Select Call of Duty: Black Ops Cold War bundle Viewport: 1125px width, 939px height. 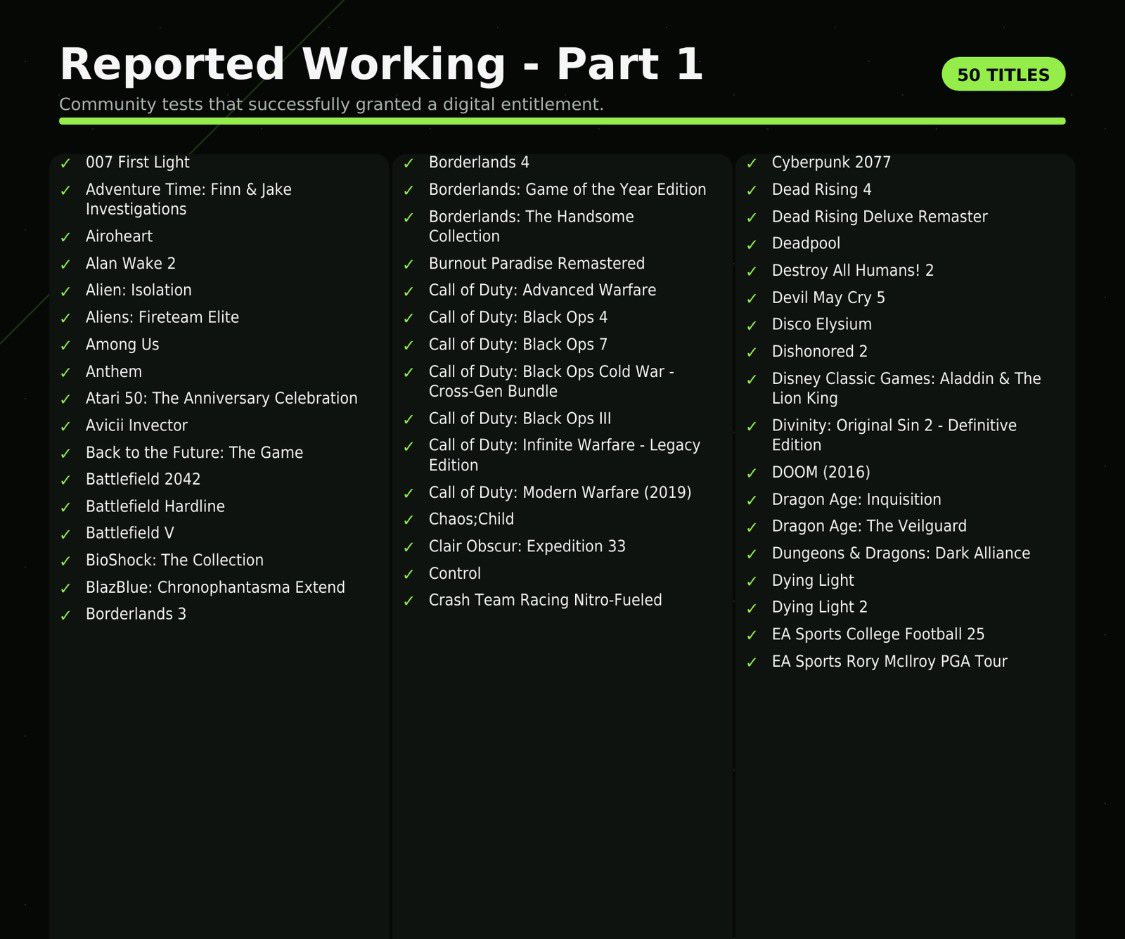[551, 381]
